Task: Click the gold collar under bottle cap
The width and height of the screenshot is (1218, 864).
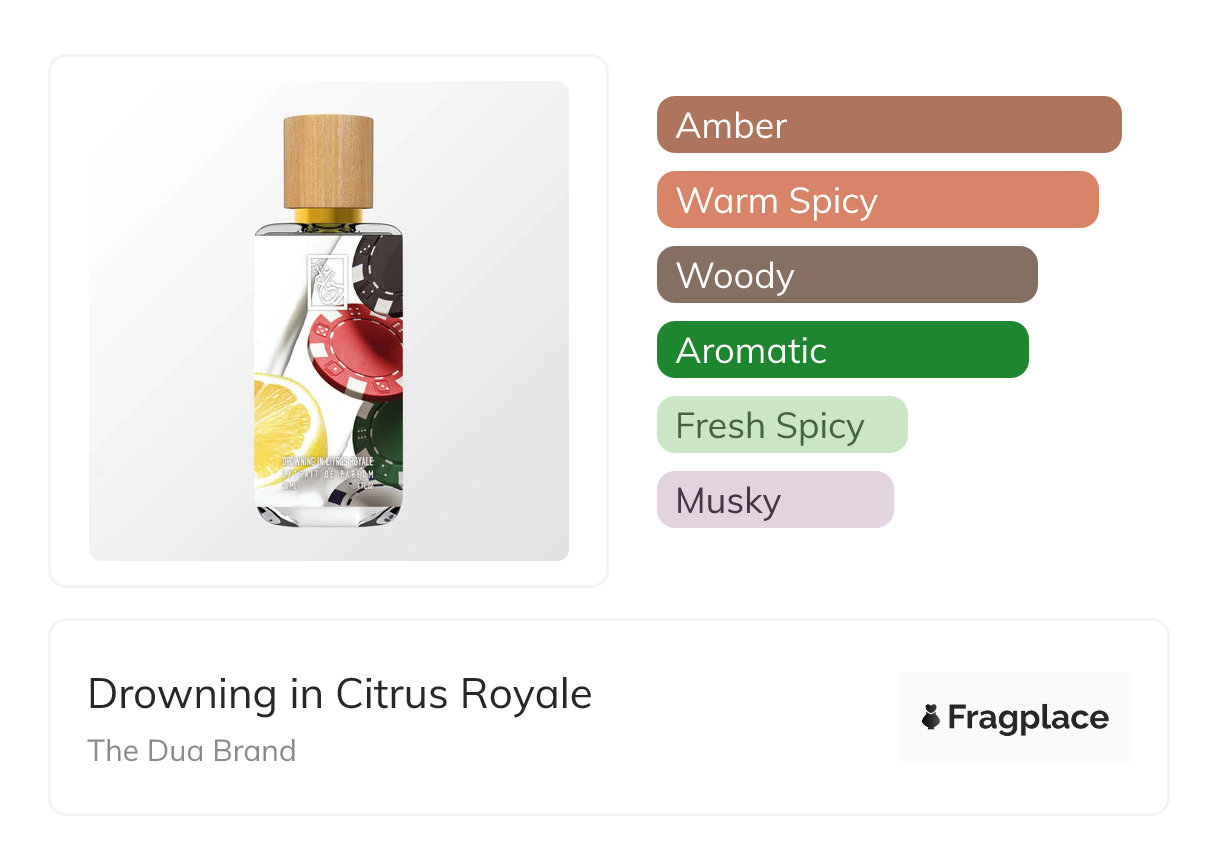Action: 328,216
